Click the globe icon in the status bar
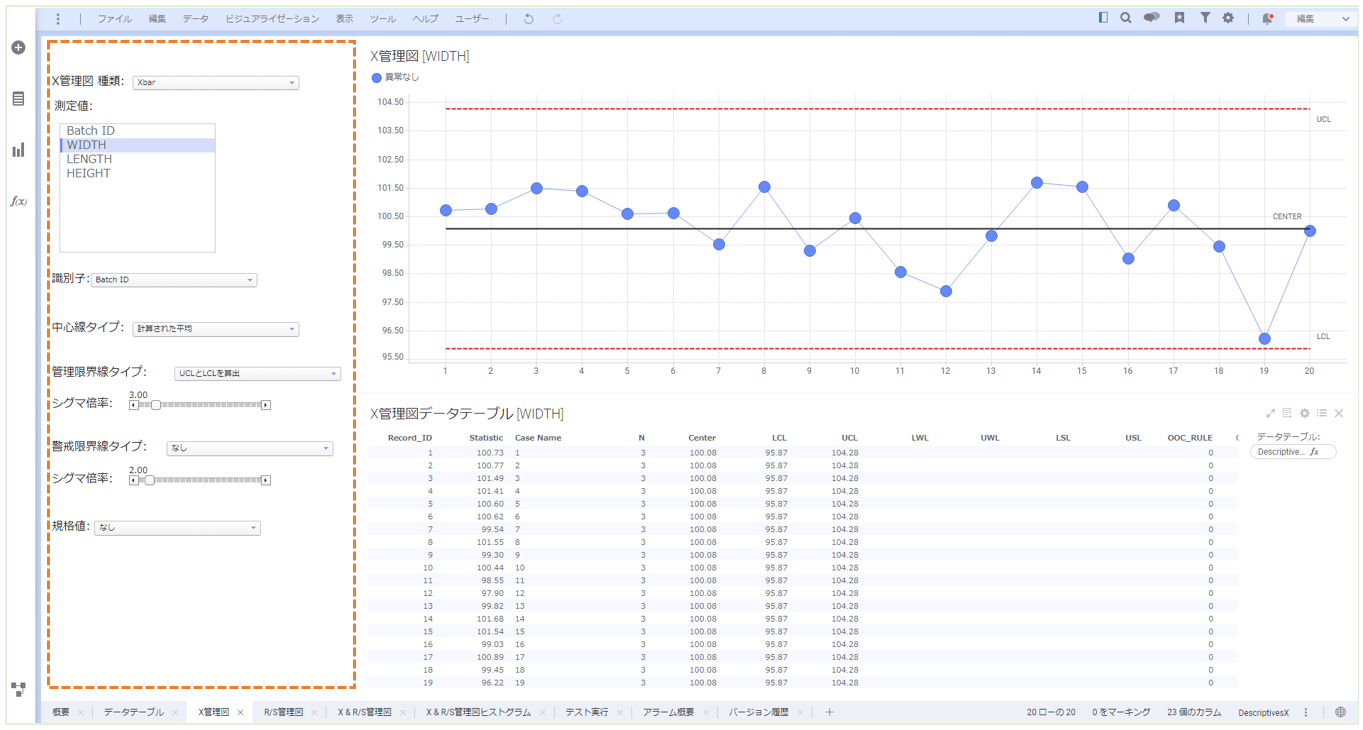Image resolution: width=1363 pixels, height=730 pixels. coord(1341,713)
